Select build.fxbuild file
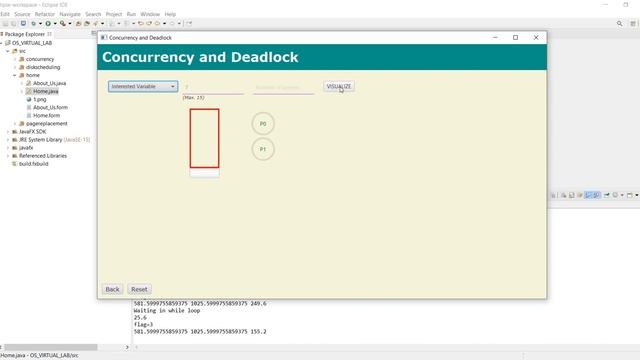This screenshot has width=640, height=360. 33,164
